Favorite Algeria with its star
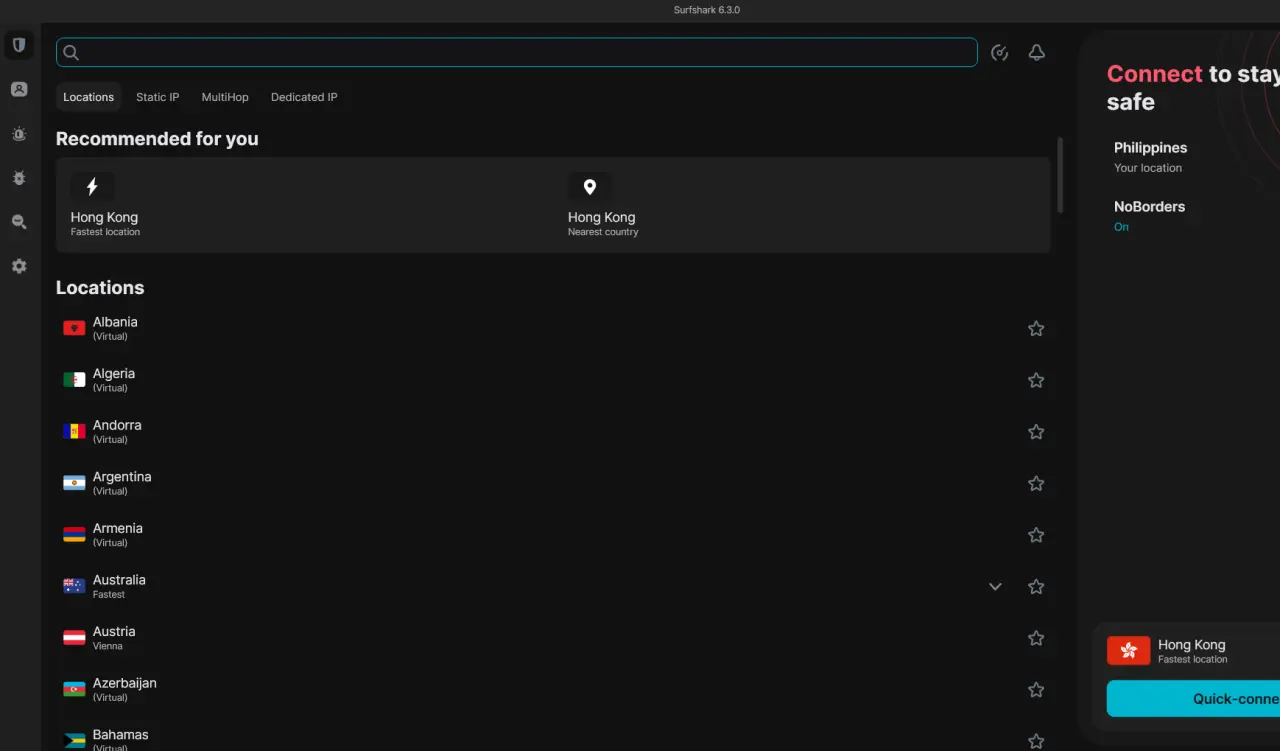This screenshot has height=751, width=1280. pyautogui.click(x=1036, y=380)
